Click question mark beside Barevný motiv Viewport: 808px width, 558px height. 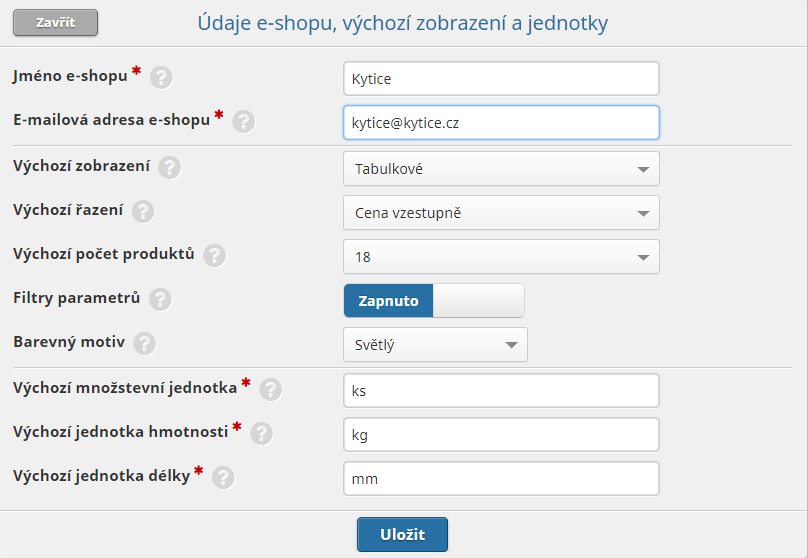point(145,343)
